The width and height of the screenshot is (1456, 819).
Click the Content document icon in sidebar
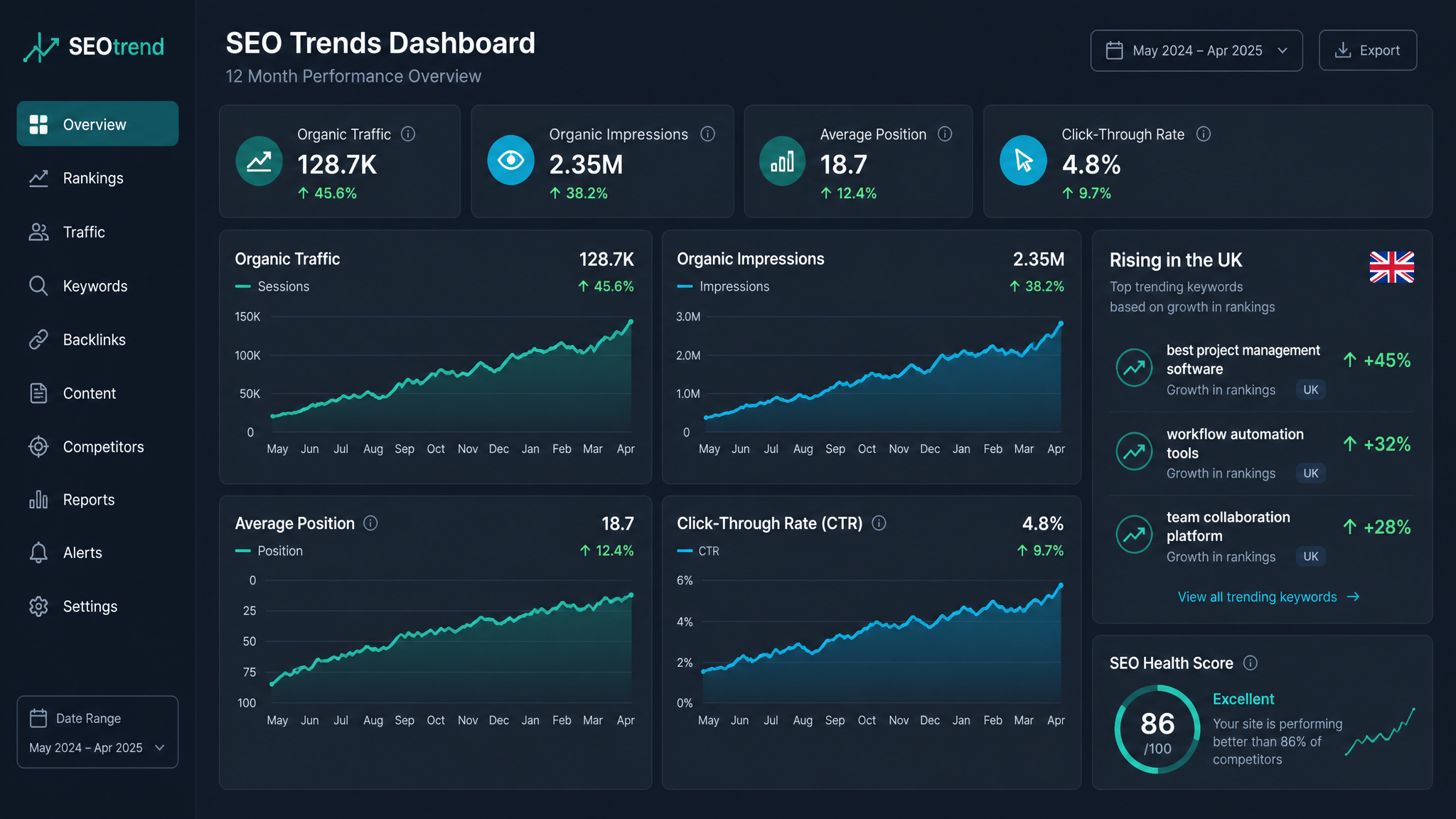coord(38,393)
